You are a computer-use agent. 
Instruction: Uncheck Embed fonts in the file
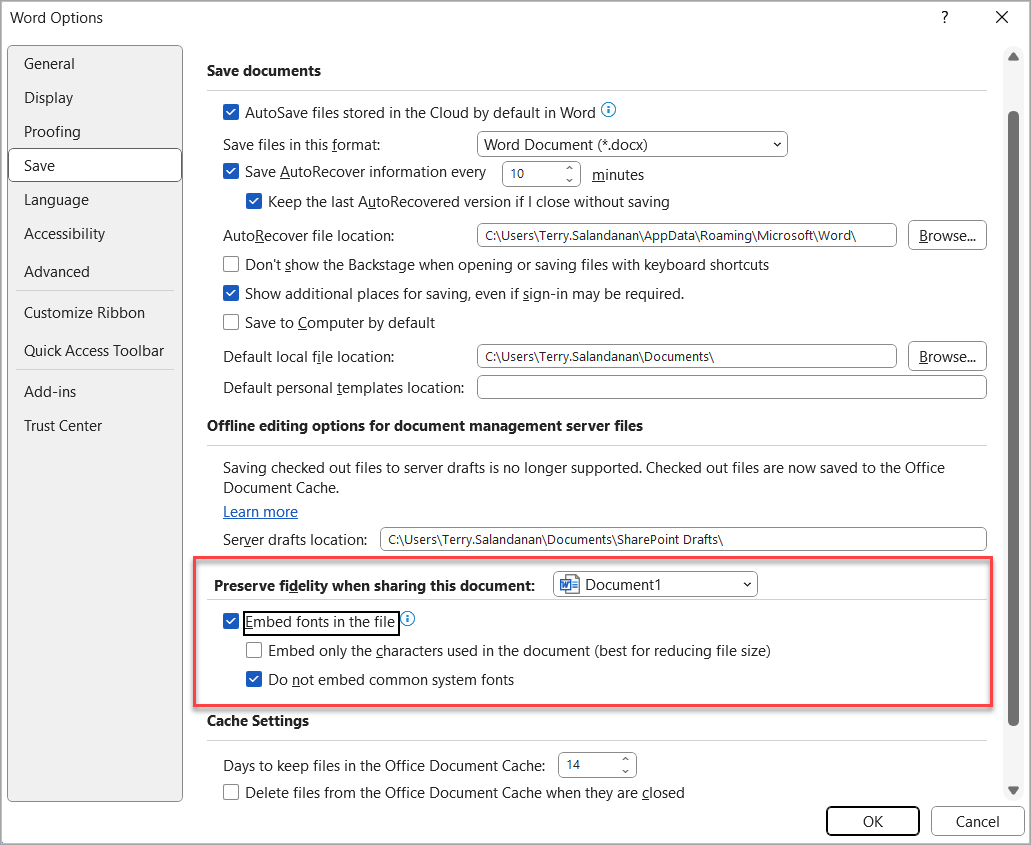coord(231,621)
